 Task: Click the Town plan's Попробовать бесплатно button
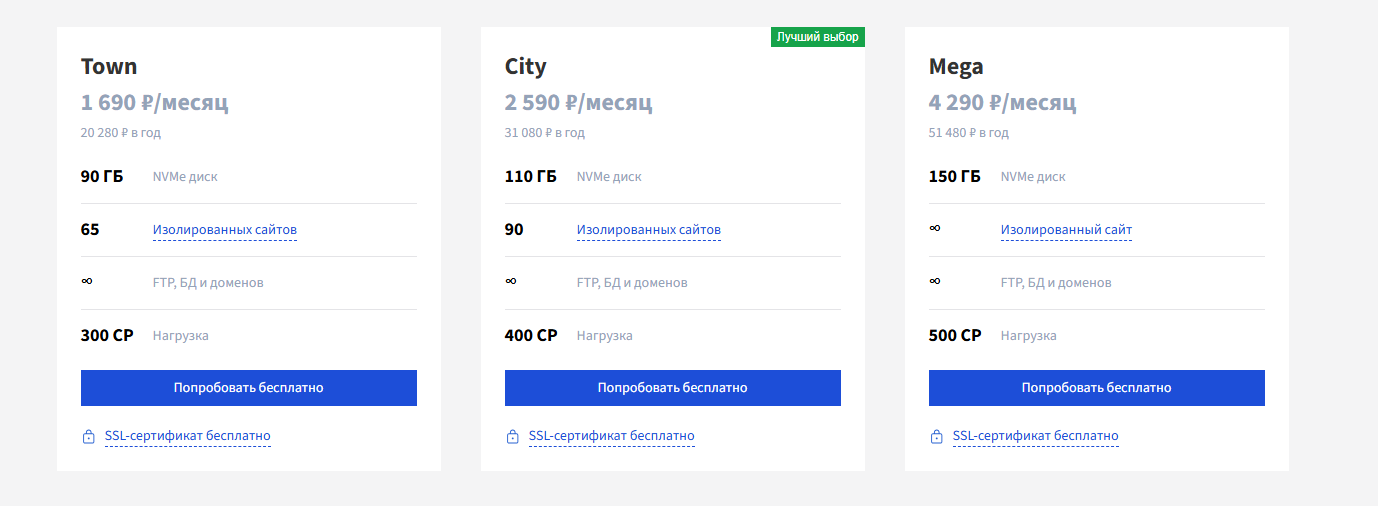coord(249,388)
